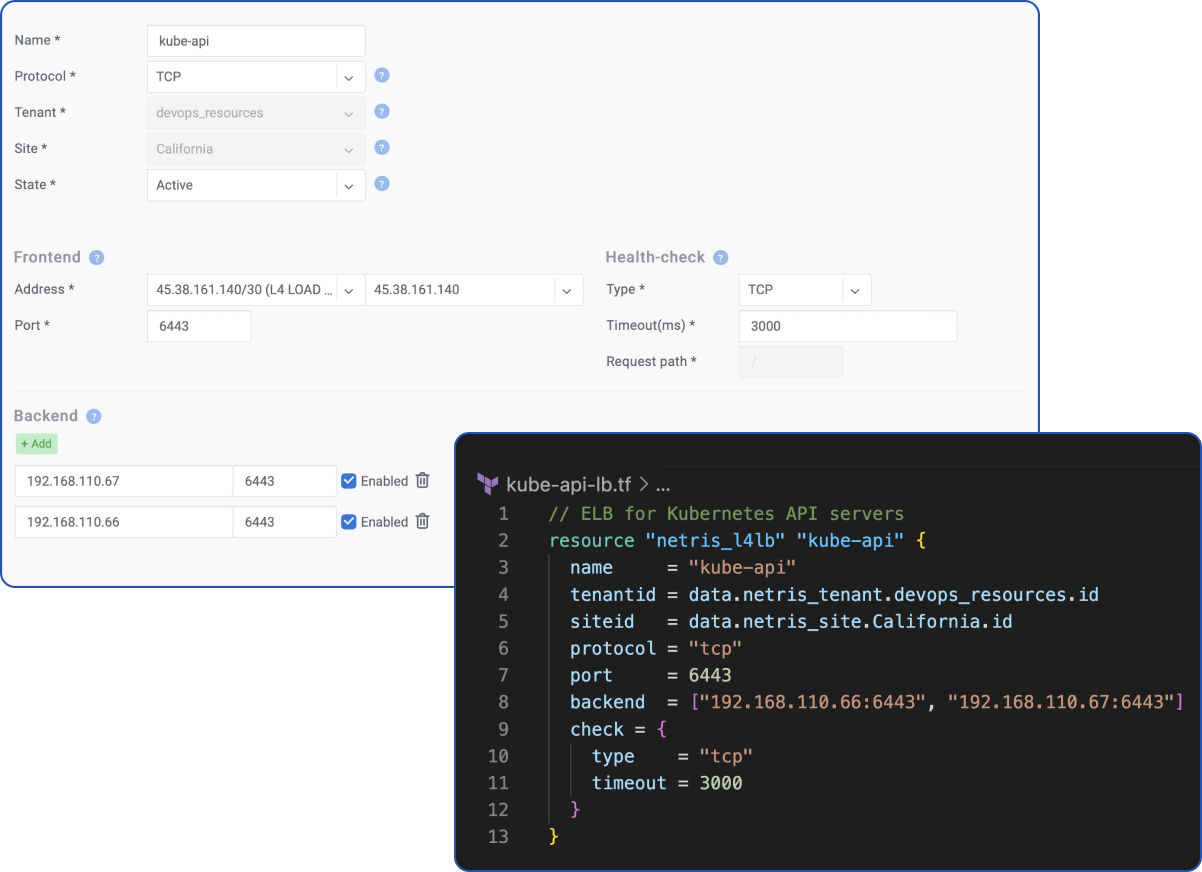
Task: Click the Site help question-mark icon
Action: (x=381, y=147)
